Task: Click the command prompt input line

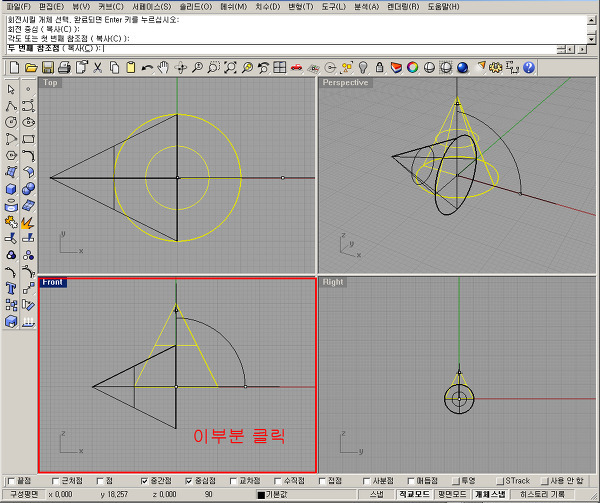Action: click(x=281, y=49)
